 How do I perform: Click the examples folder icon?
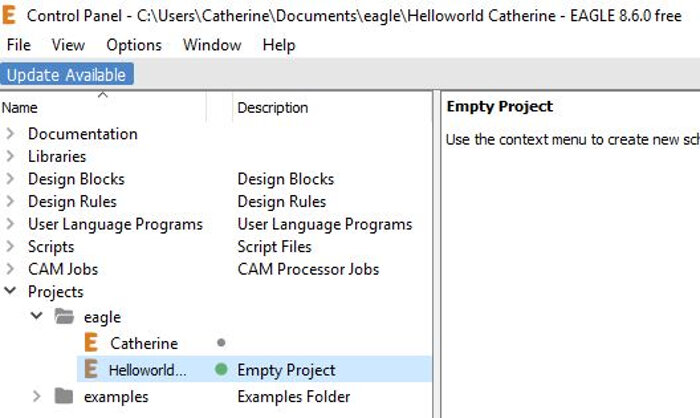64,396
